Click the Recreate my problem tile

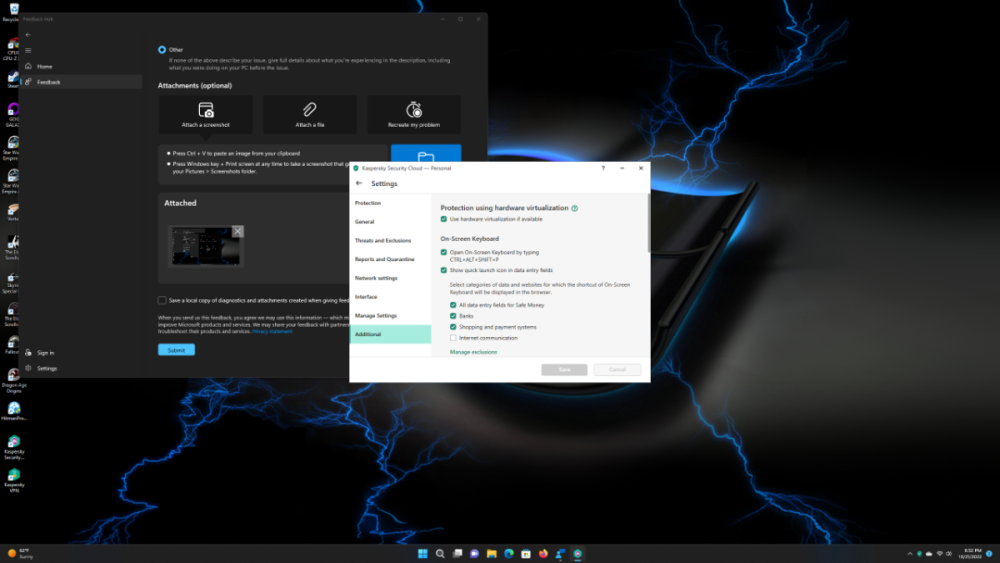(x=414, y=115)
